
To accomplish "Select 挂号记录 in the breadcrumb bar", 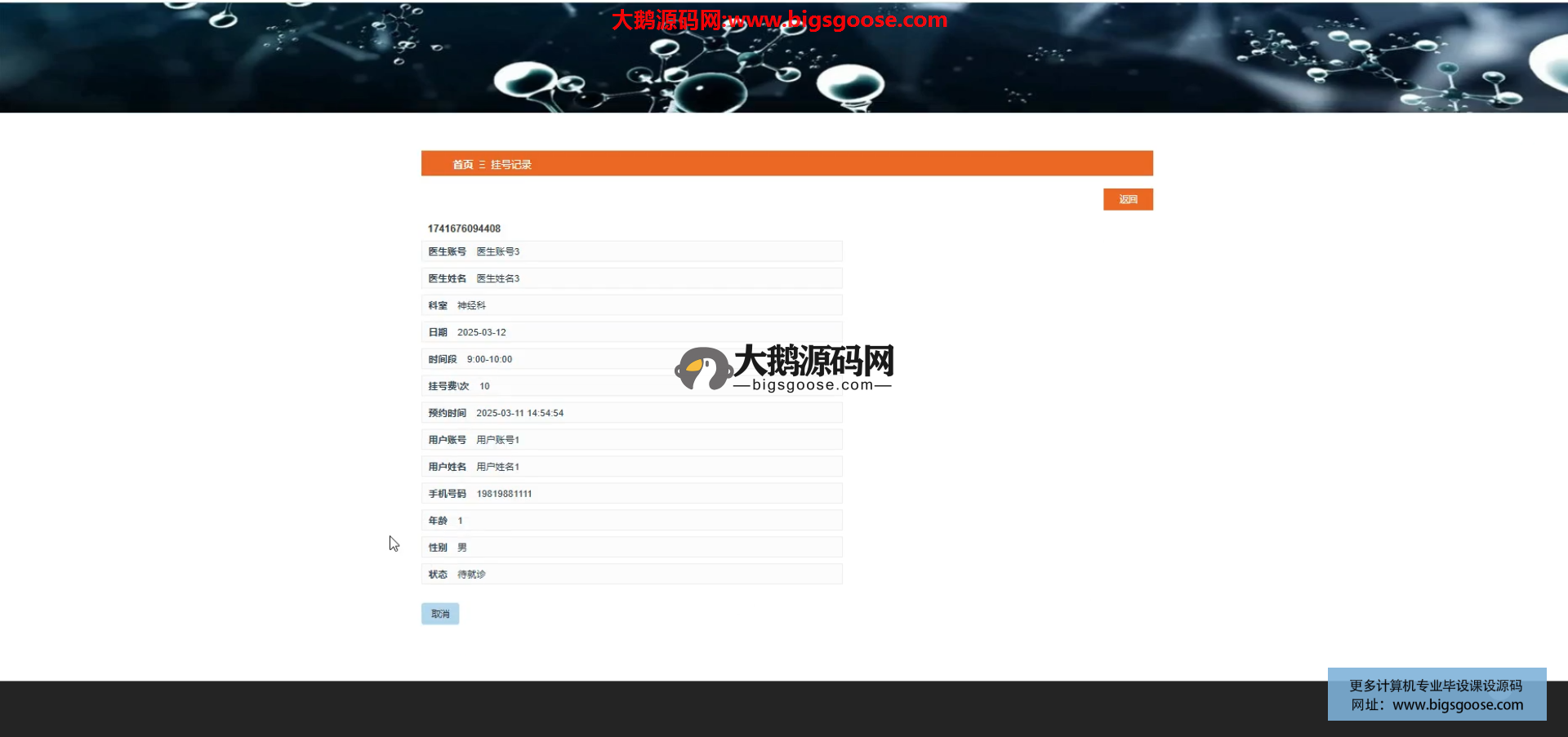I will (510, 165).
